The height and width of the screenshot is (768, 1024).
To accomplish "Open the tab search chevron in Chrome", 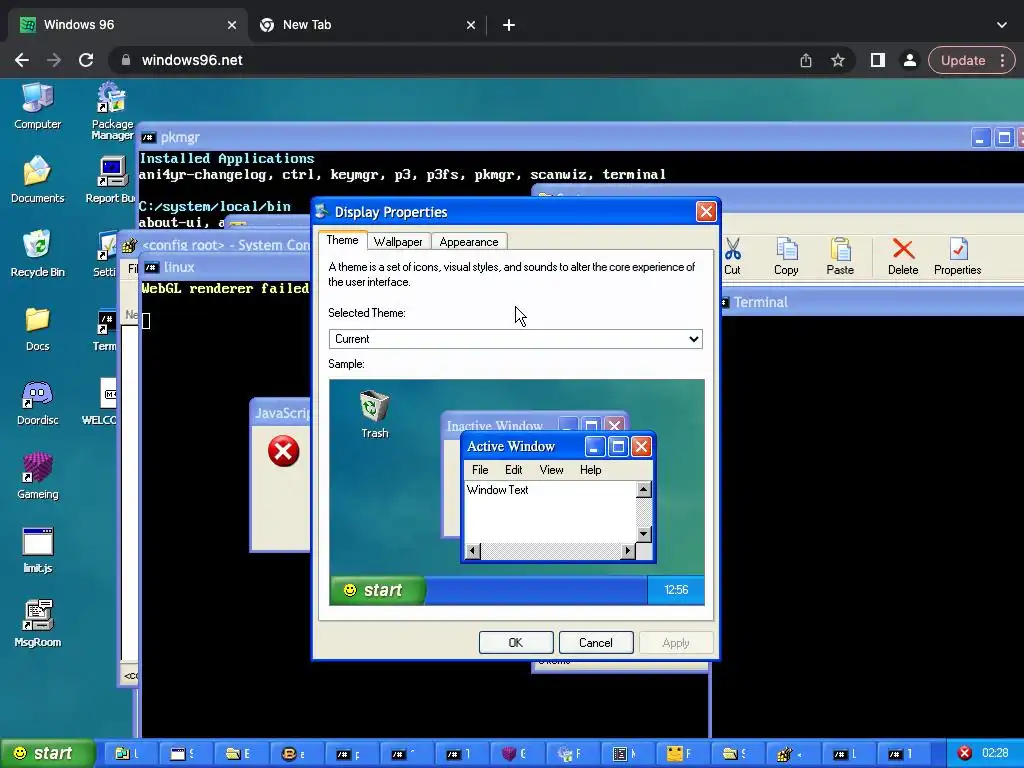I will 1002,25.
